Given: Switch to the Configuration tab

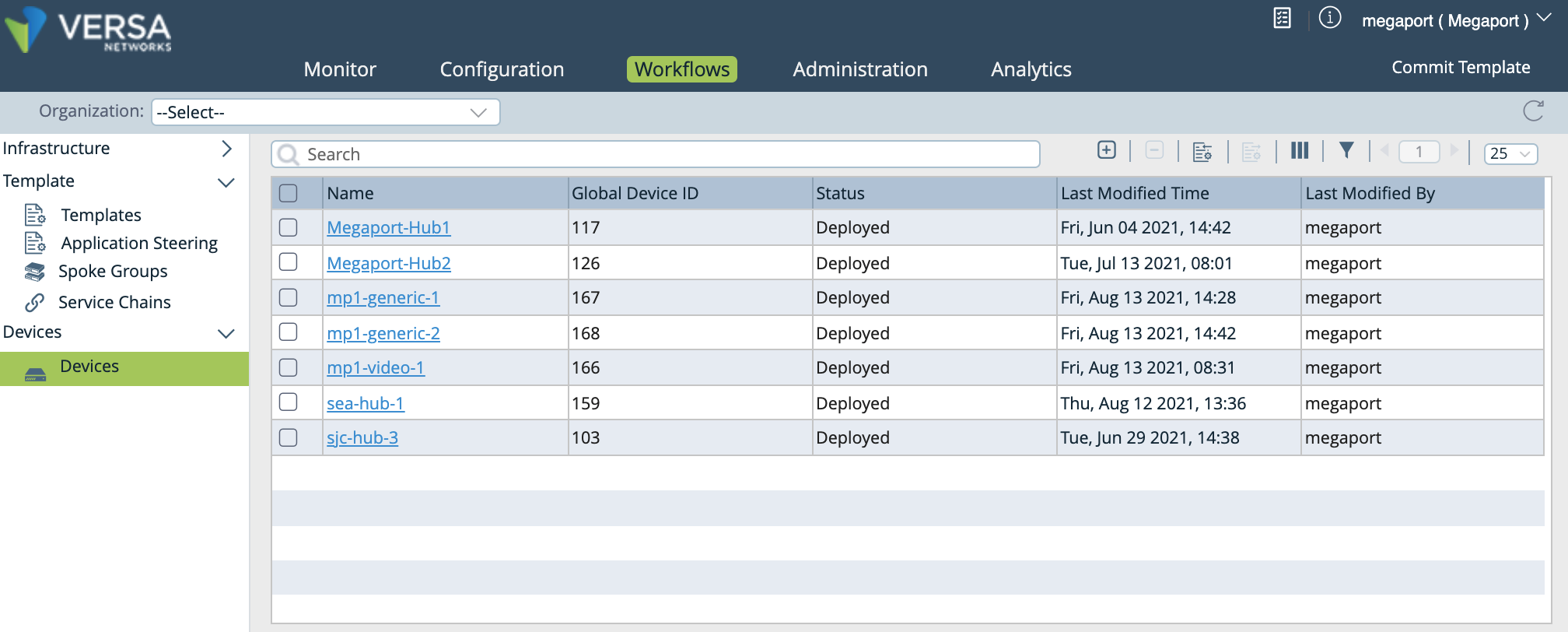Looking at the screenshot, I should pyautogui.click(x=502, y=69).
